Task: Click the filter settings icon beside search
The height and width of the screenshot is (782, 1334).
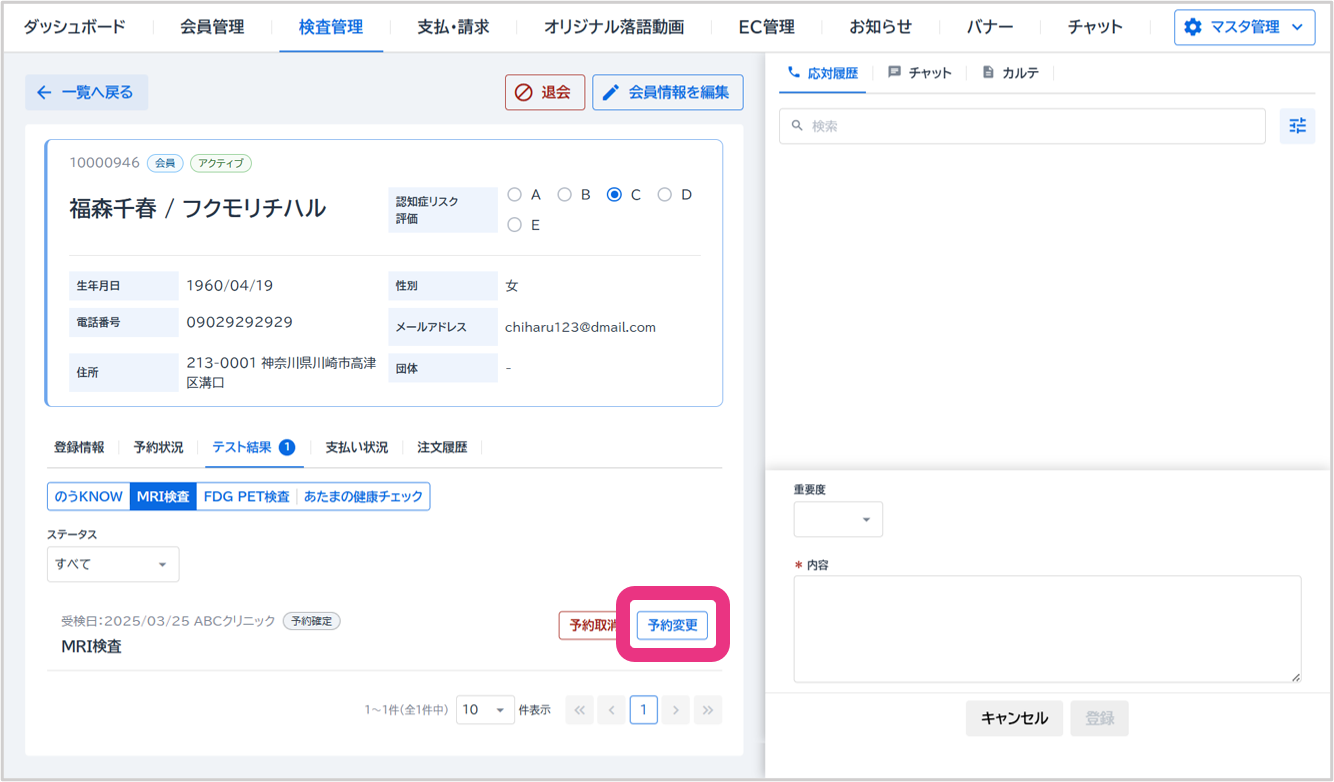Action: click(x=1297, y=126)
